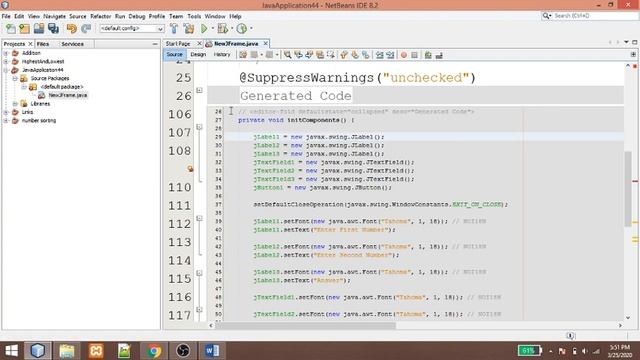
Task: Click the Uncomment code icon
Action: (x=439, y=55)
